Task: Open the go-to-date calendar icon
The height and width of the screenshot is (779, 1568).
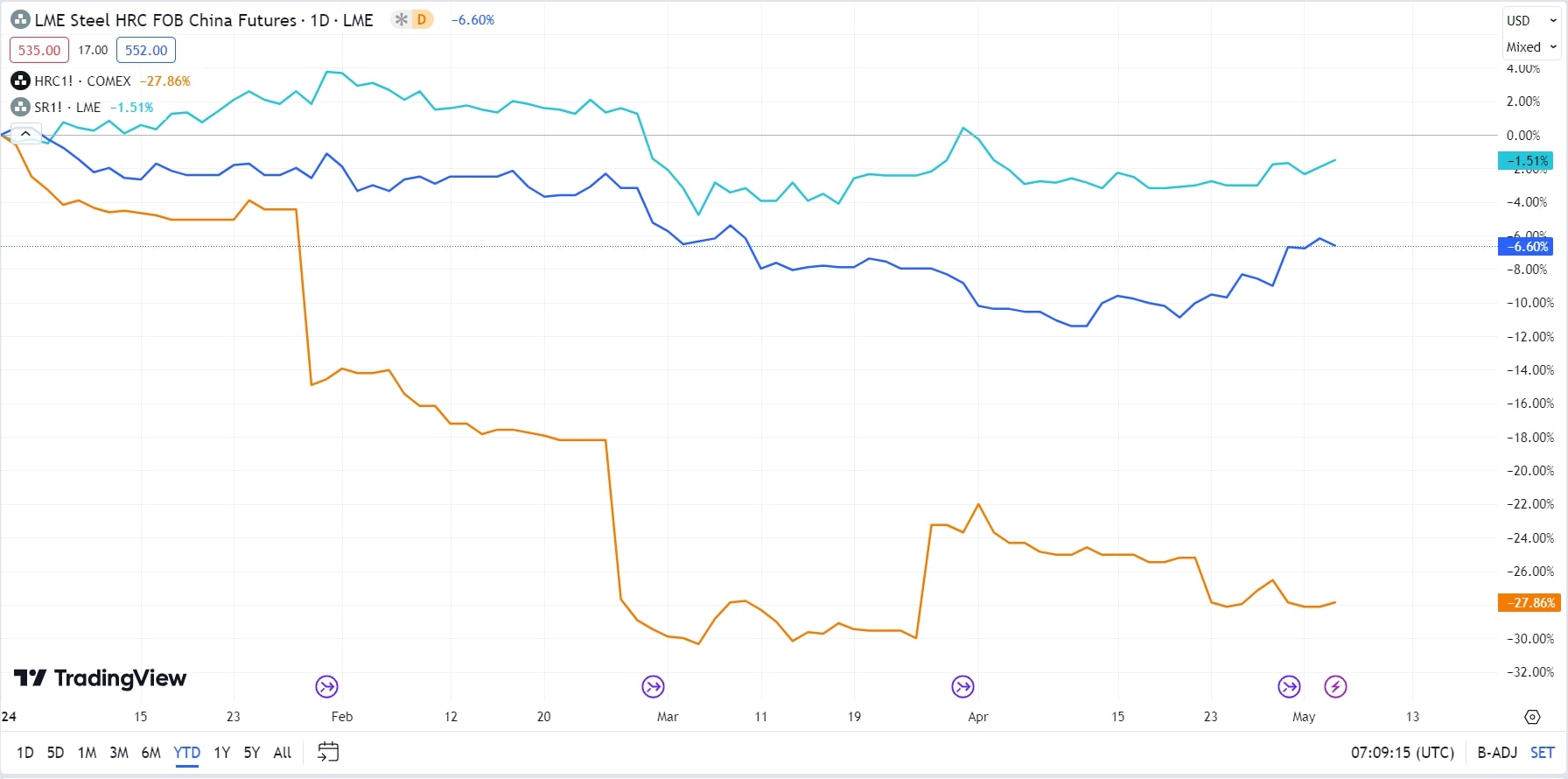Action: 328,751
